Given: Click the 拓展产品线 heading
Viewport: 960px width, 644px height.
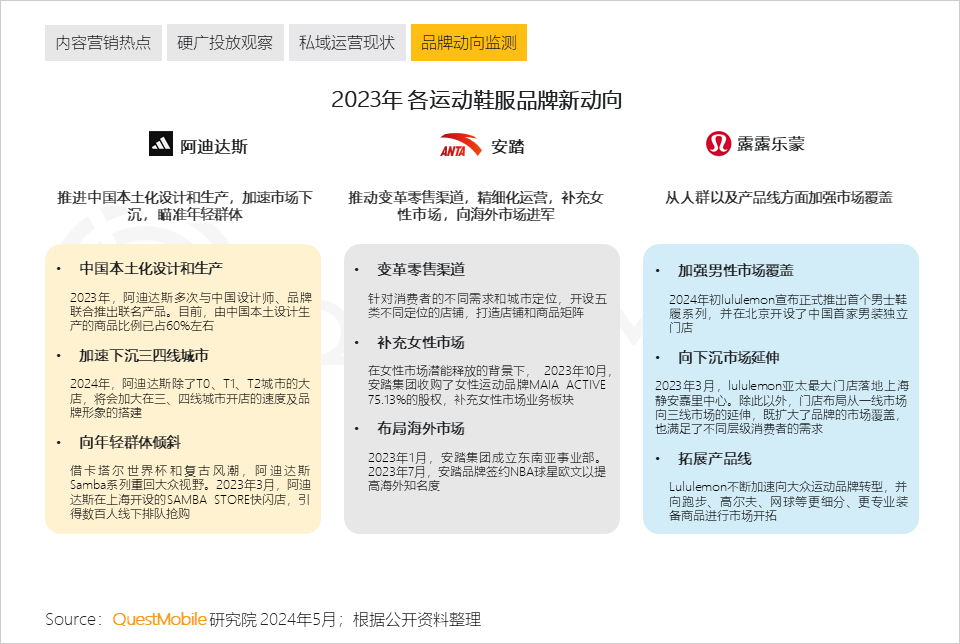Looking at the screenshot, I should click(715, 458).
